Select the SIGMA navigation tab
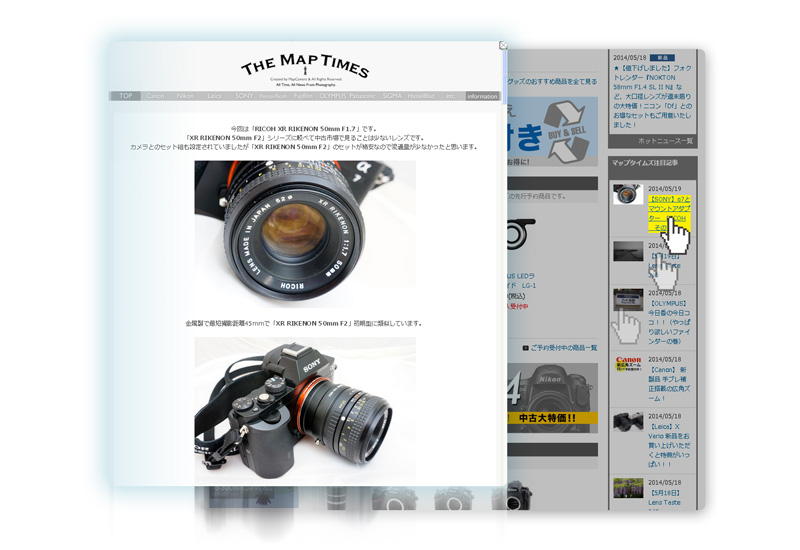 [x=392, y=96]
